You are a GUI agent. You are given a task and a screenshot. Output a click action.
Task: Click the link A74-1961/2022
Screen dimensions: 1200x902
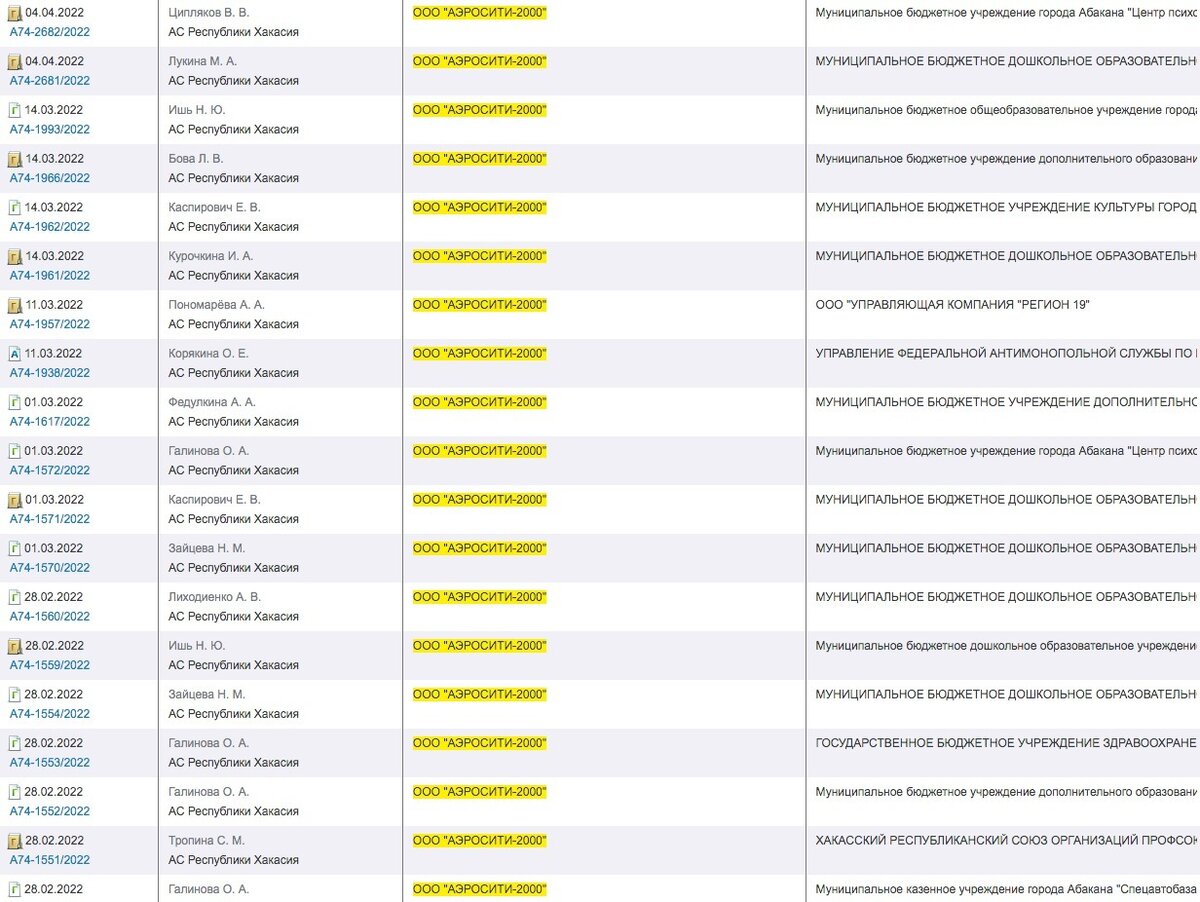50,276
